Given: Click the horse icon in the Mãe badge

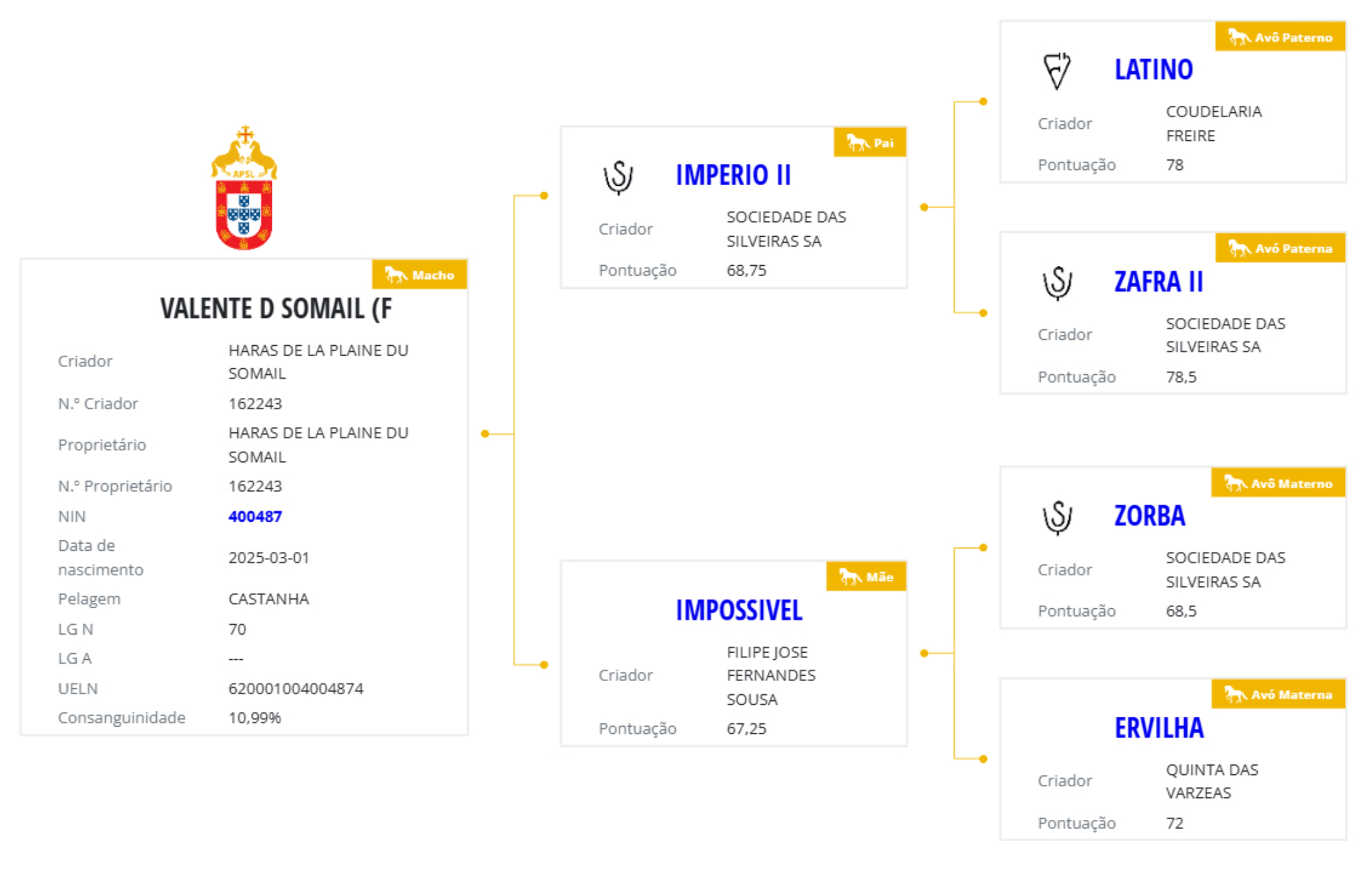Looking at the screenshot, I should coord(850,577).
